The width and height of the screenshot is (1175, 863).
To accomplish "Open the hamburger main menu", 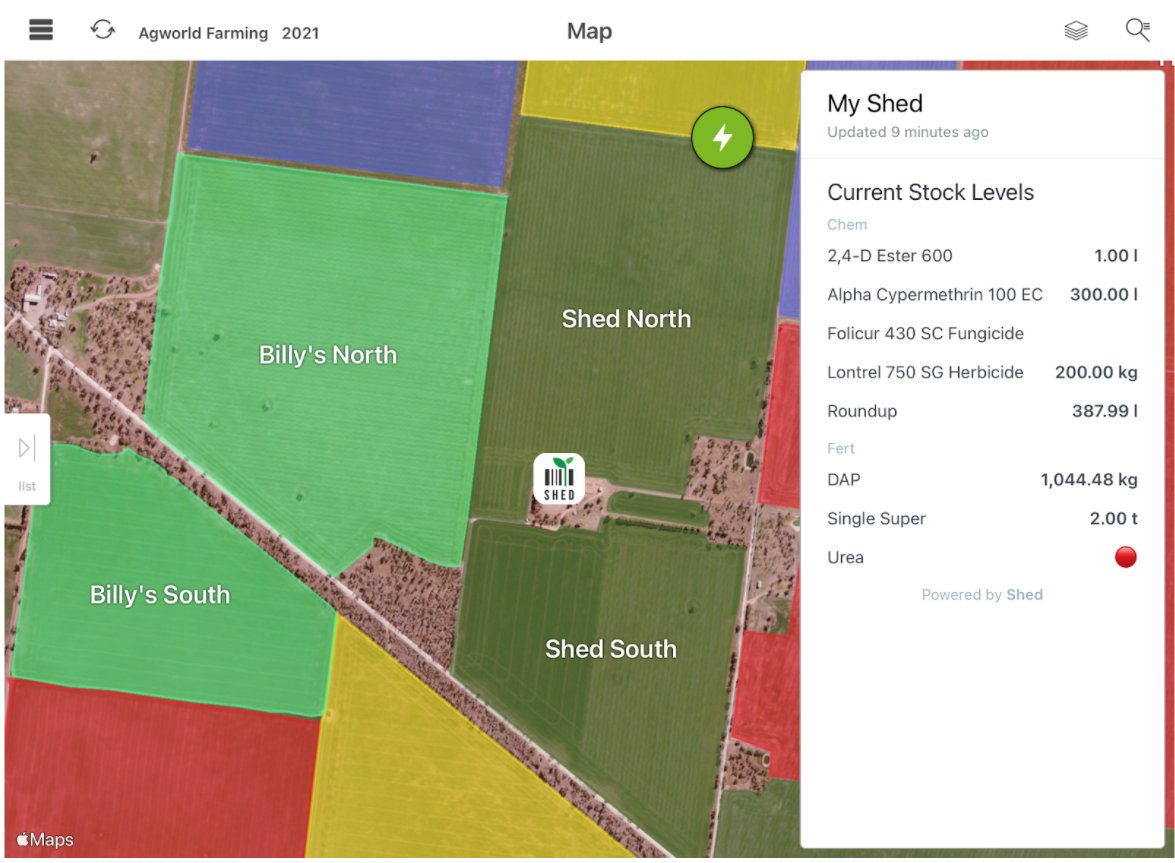I will click(41, 30).
